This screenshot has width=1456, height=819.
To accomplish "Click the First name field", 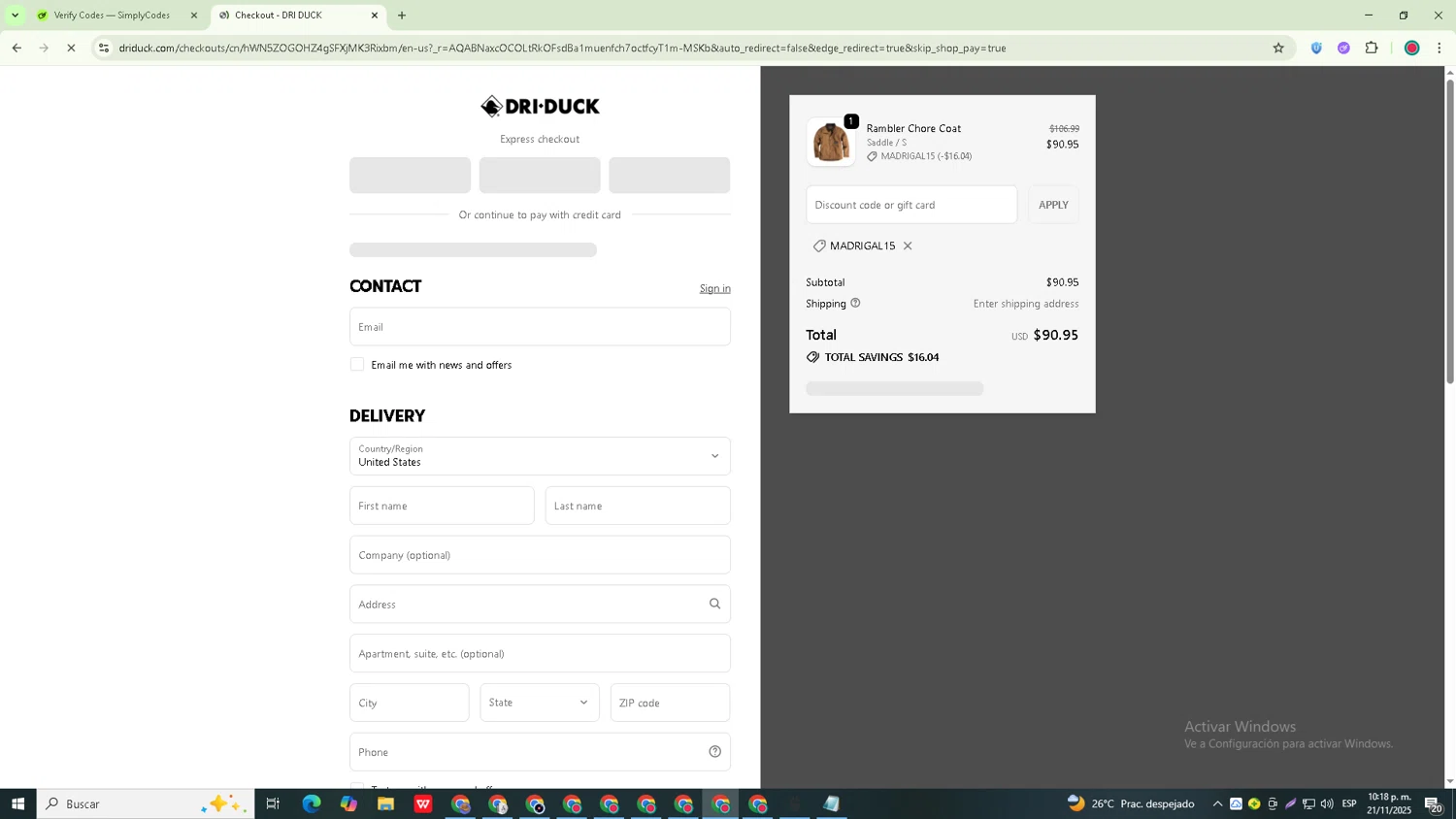I will tap(442, 506).
